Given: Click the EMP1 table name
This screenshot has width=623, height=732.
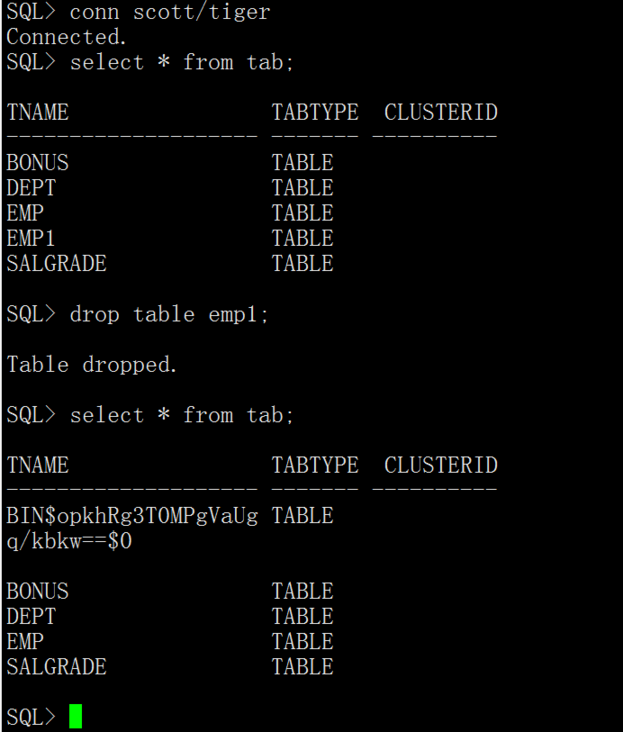Looking at the screenshot, I should pyautogui.click(x=31, y=238).
